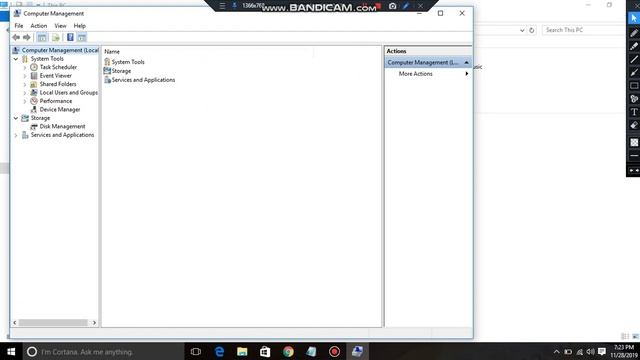
Task: Open Google Chrome from the taskbar
Action: click(288, 351)
